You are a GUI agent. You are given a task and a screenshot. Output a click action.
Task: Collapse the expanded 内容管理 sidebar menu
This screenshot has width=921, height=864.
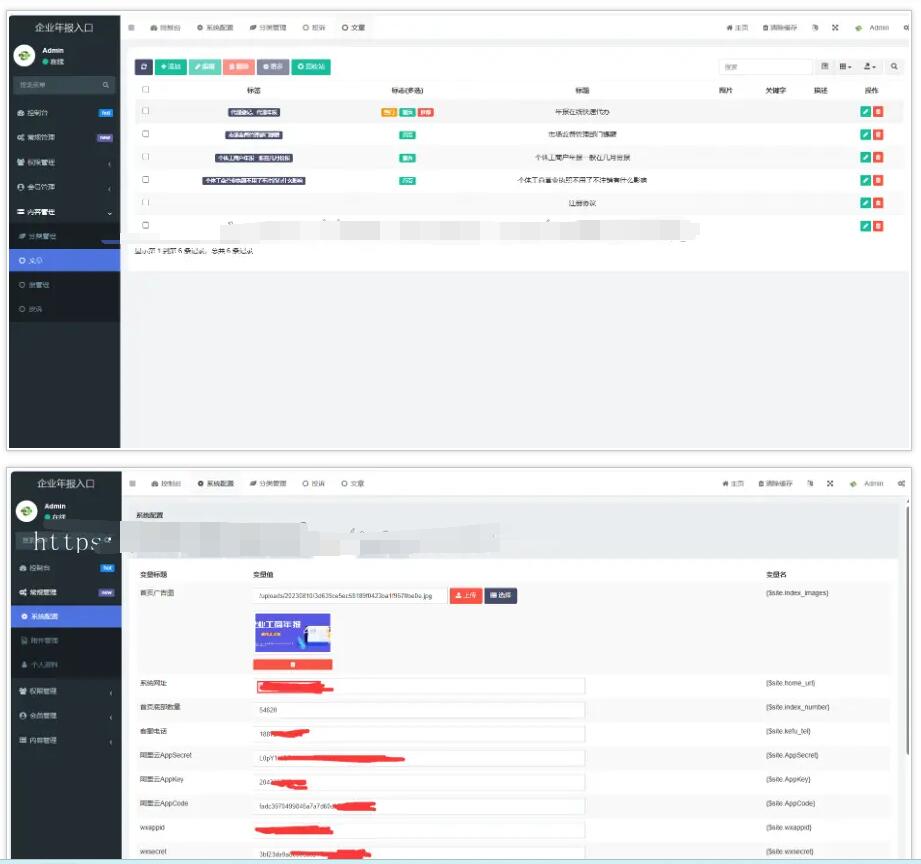tap(65, 212)
